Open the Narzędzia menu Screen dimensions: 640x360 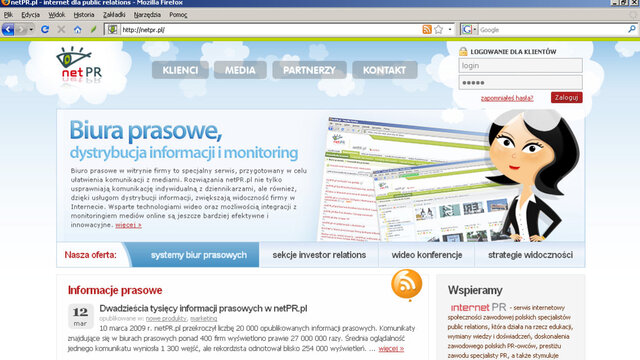(x=147, y=15)
